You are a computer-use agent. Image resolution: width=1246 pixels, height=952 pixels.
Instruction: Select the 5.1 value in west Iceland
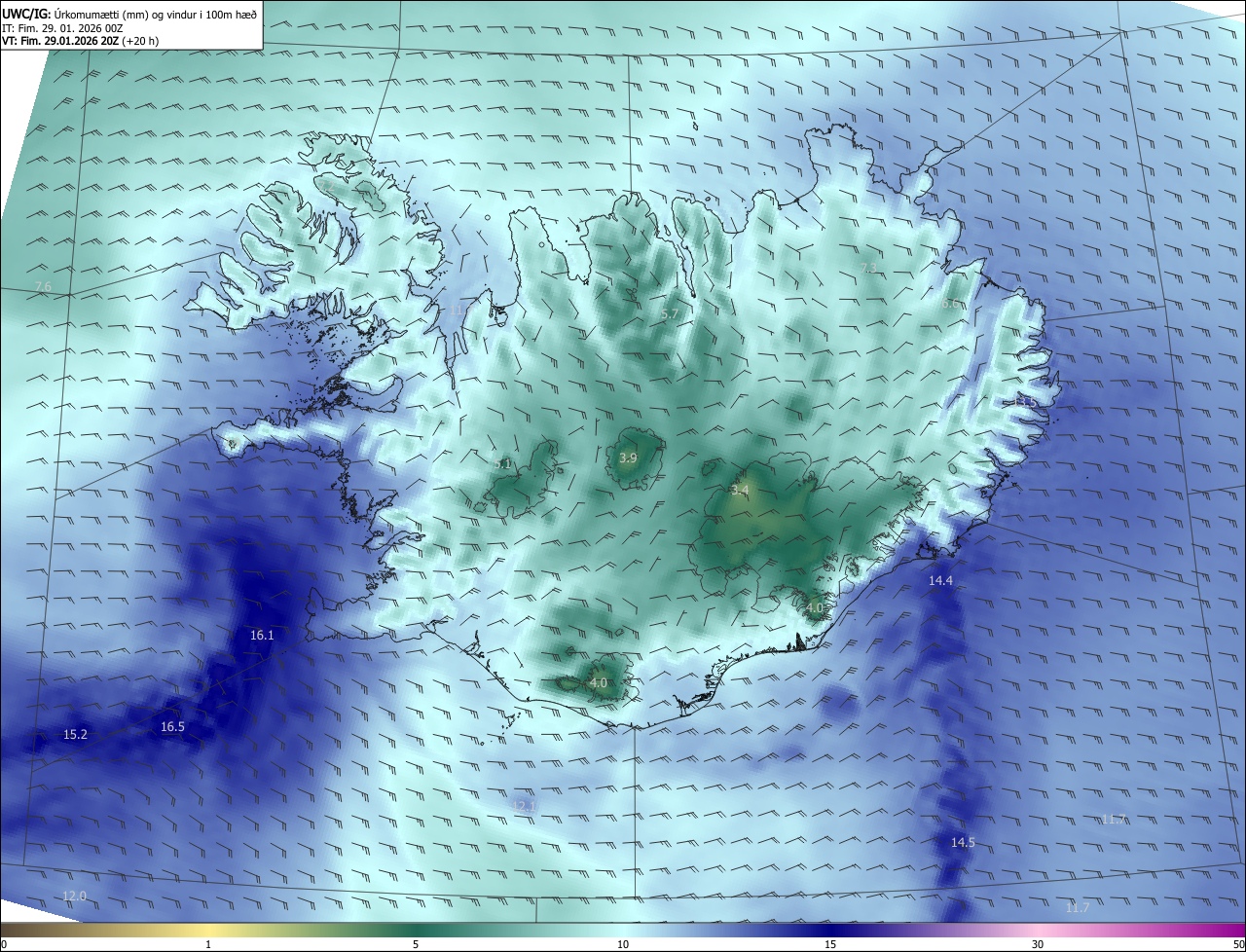(x=502, y=464)
